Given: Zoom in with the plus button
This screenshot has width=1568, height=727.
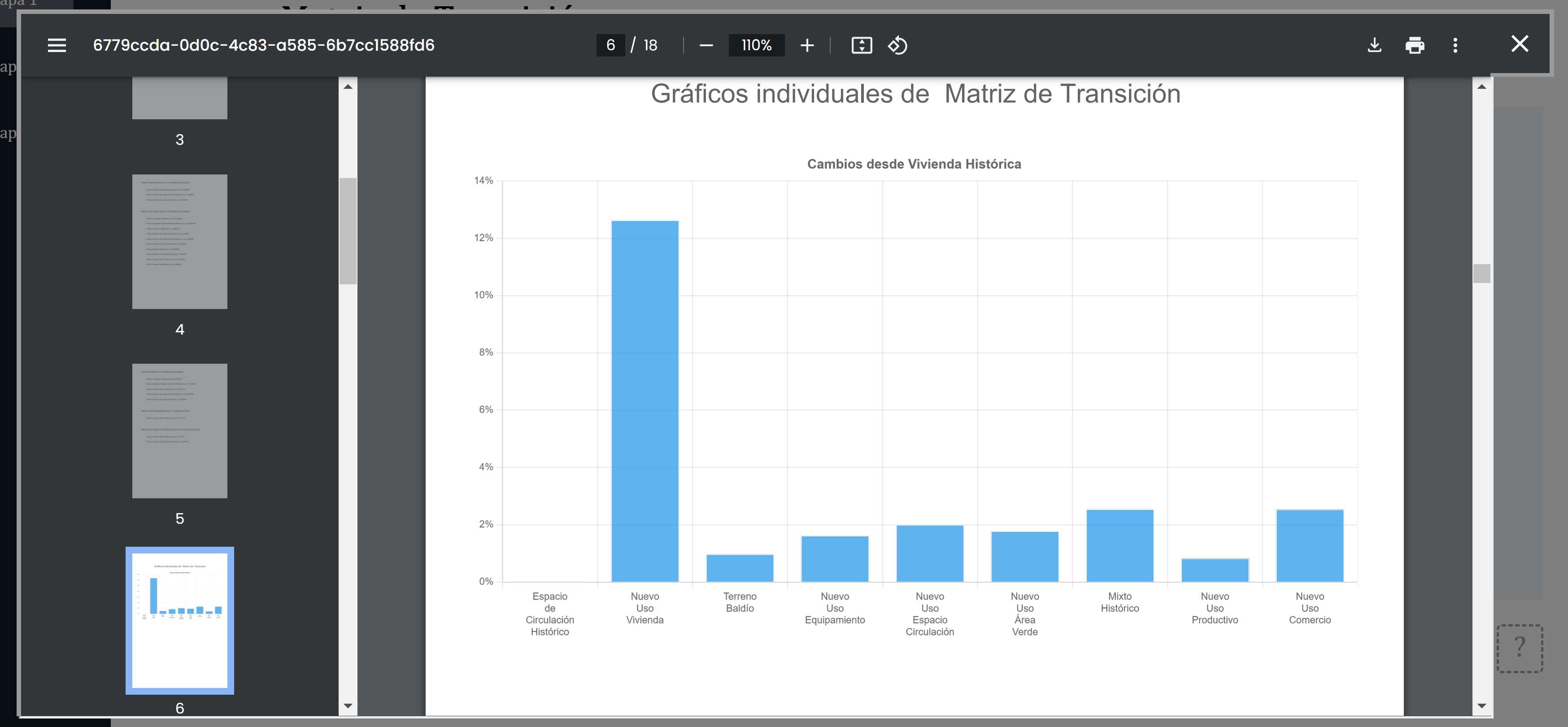Looking at the screenshot, I should (807, 45).
